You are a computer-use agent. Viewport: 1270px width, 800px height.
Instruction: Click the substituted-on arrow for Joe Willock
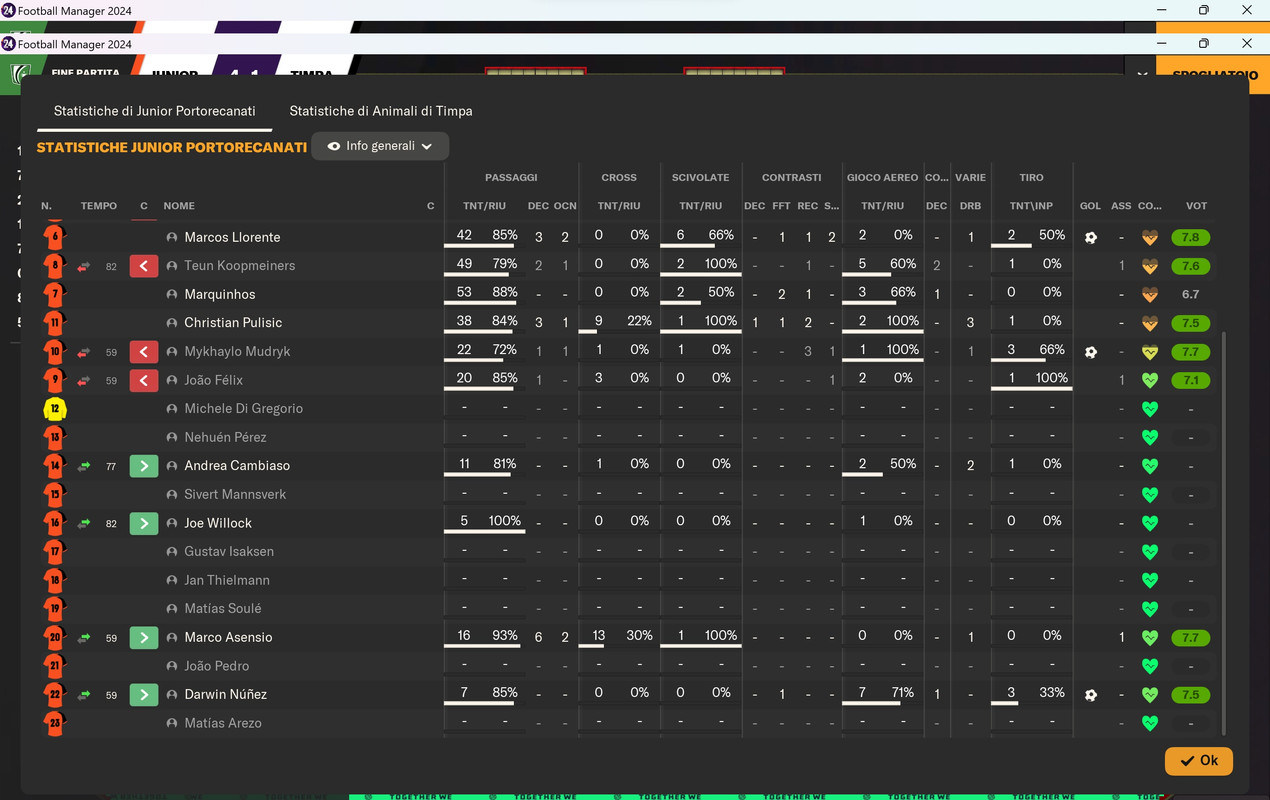click(144, 523)
